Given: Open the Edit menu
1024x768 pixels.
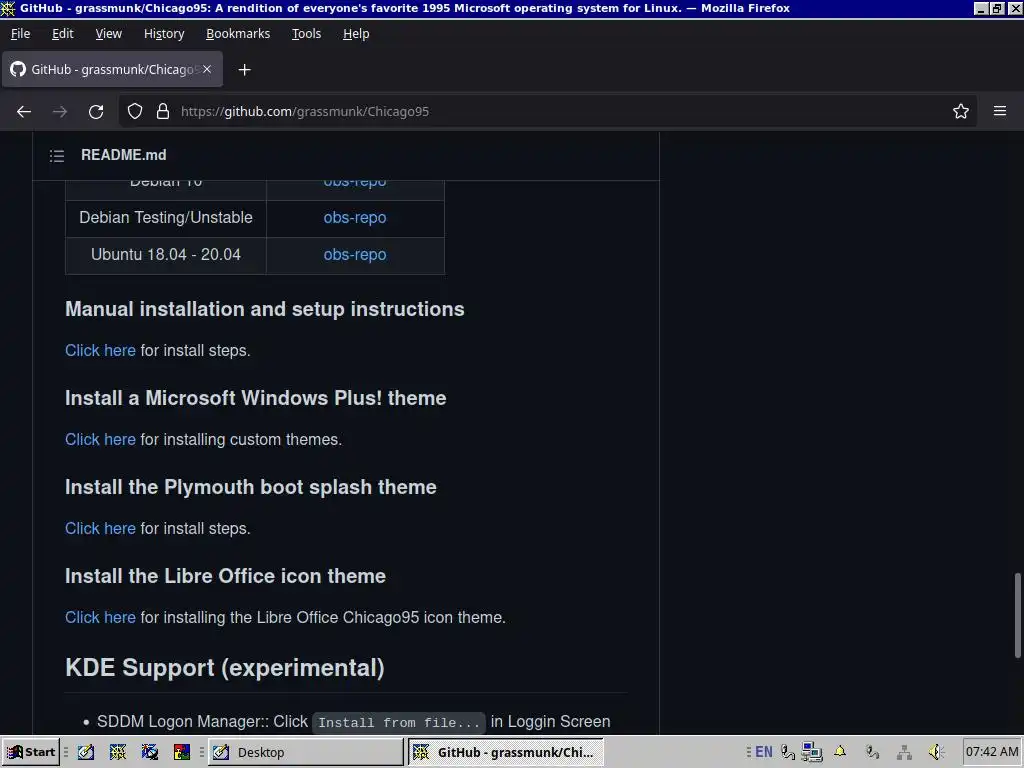Looking at the screenshot, I should 63,33.
